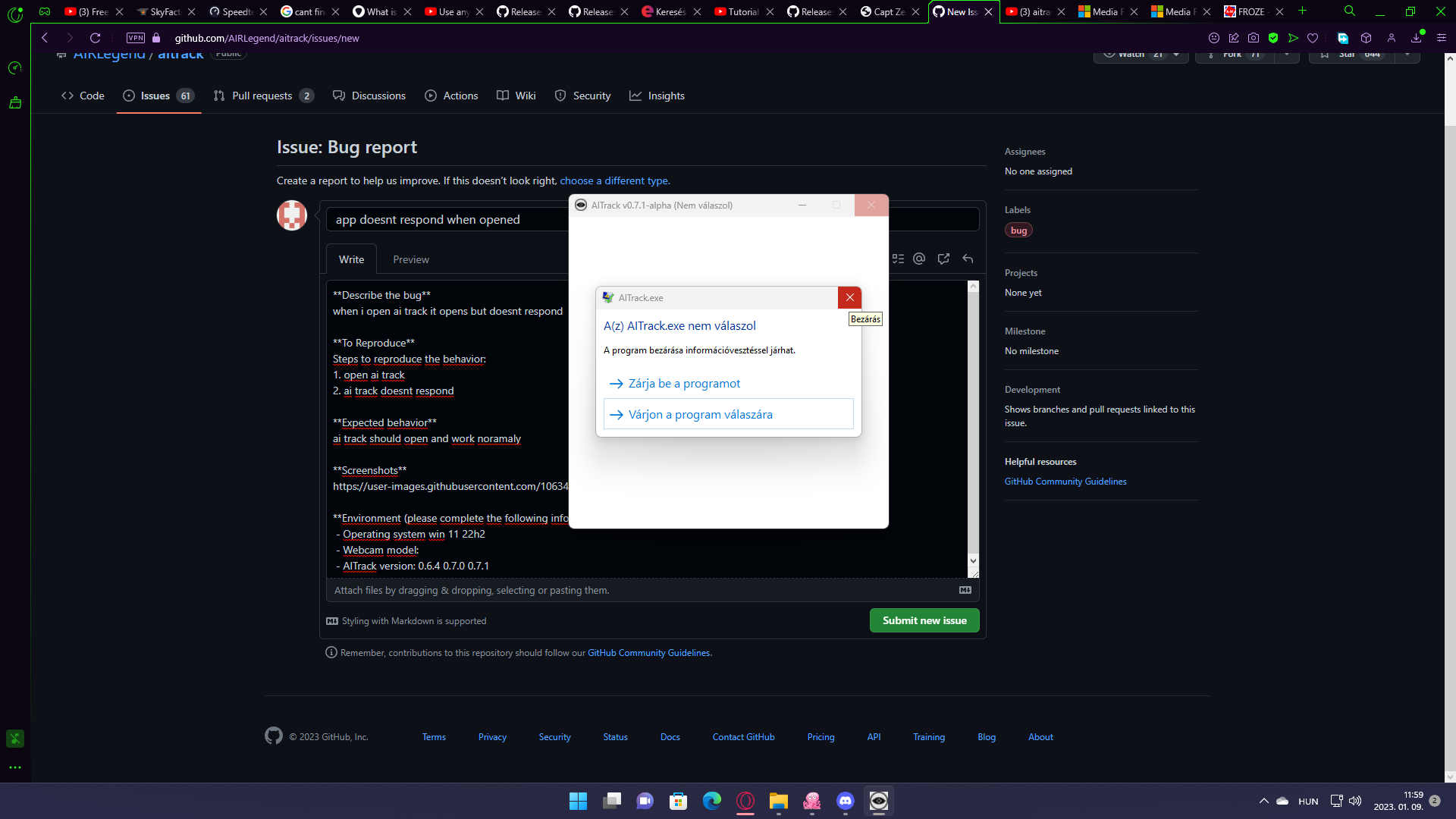Image resolution: width=1456 pixels, height=819 pixels.
Task: Submit the new issue
Action: pos(924,620)
